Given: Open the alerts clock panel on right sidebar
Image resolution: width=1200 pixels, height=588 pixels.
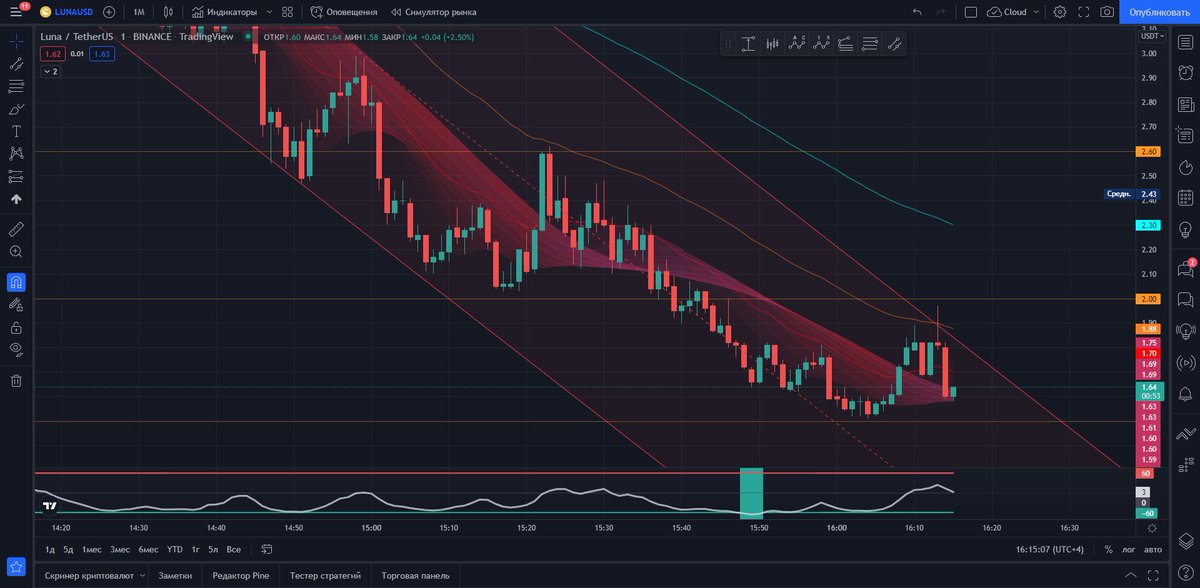Looking at the screenshot, I should click(1185, 72).
